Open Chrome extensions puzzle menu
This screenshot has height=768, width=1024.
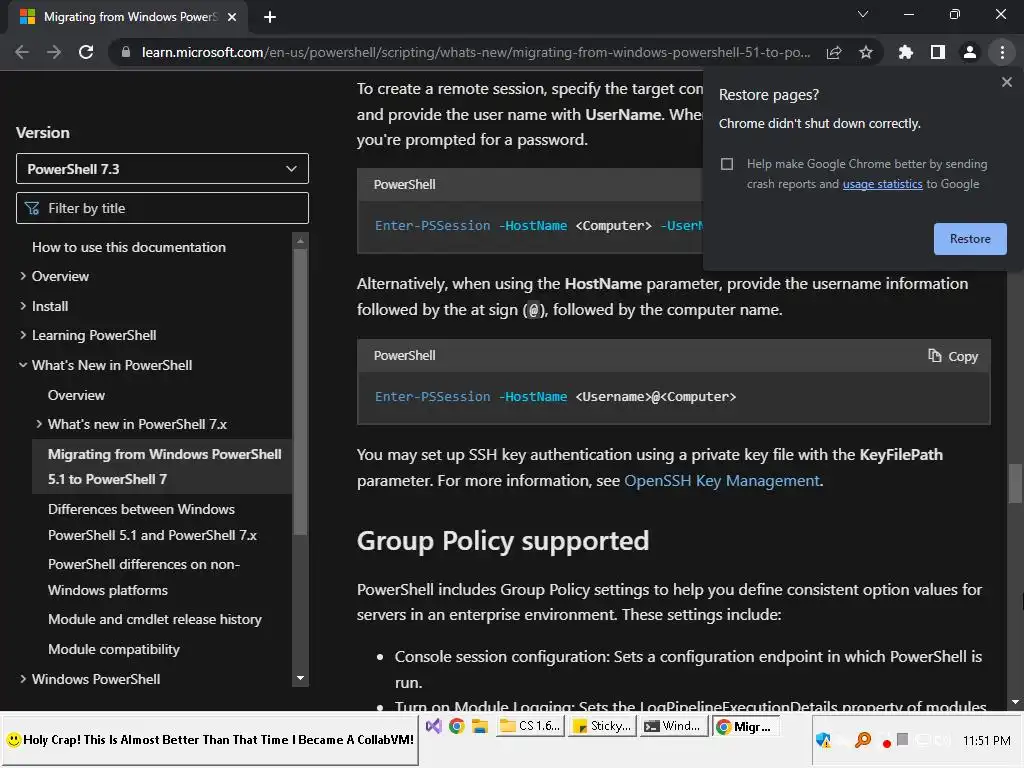905,52
